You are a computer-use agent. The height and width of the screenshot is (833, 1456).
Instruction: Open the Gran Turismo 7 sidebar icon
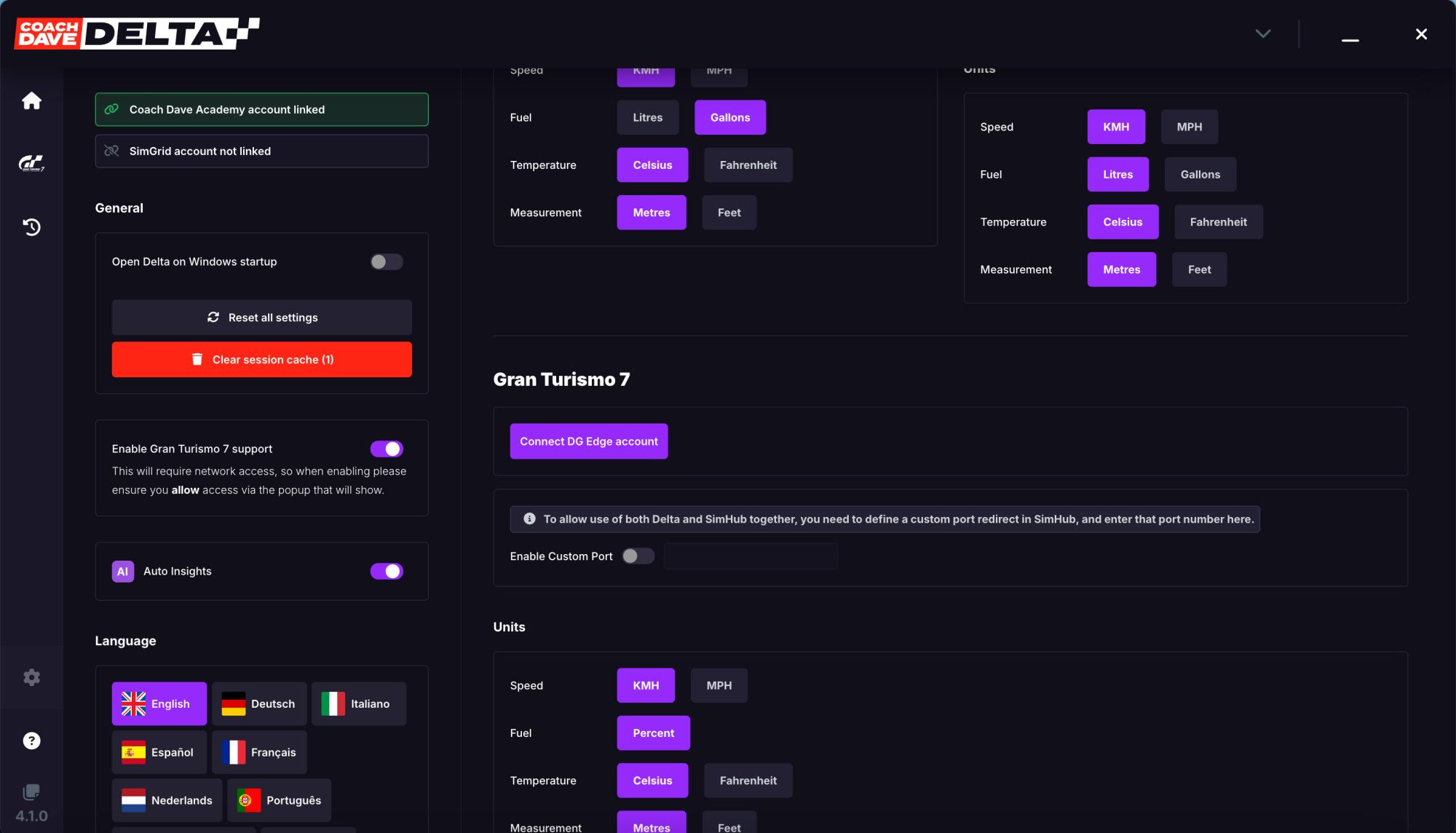click(x=31, y=163)
